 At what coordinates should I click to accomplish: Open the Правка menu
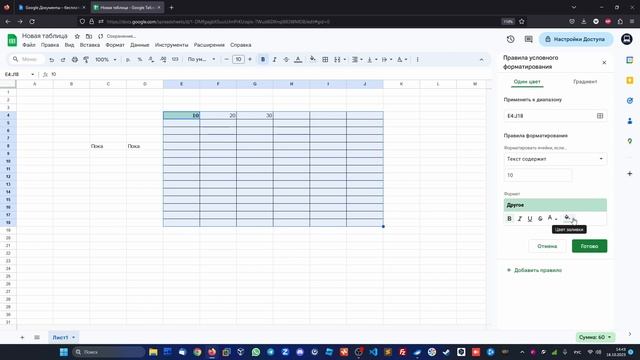(x=50, y=45)
